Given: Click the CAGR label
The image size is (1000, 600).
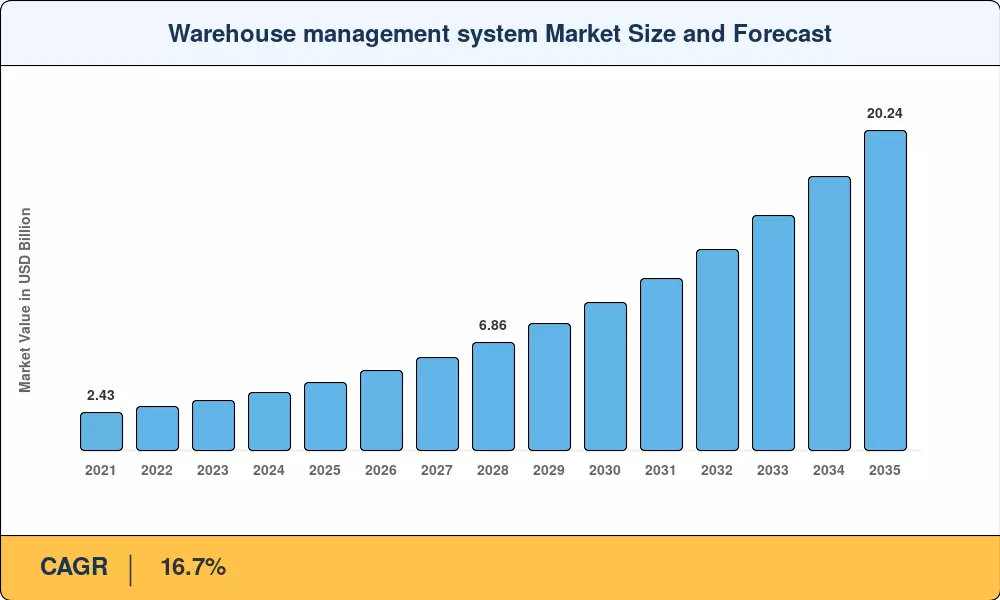Looking at the screenshot, I should click(74, 567).
